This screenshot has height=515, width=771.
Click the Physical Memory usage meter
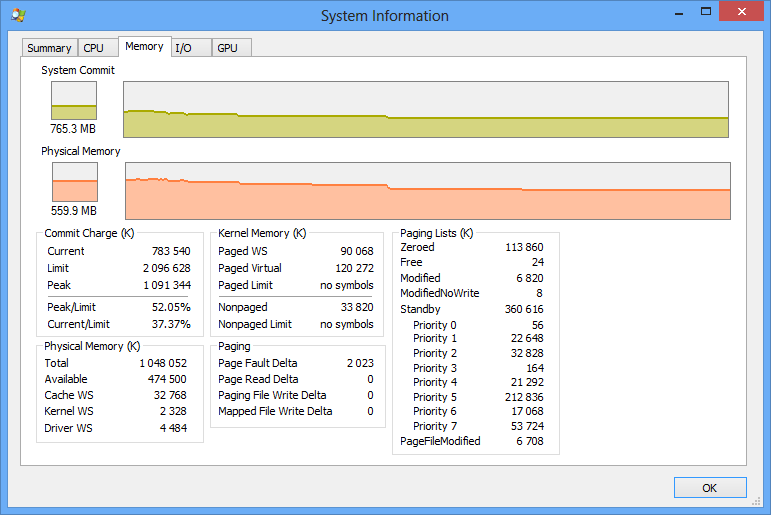click(x=75, y=182)
